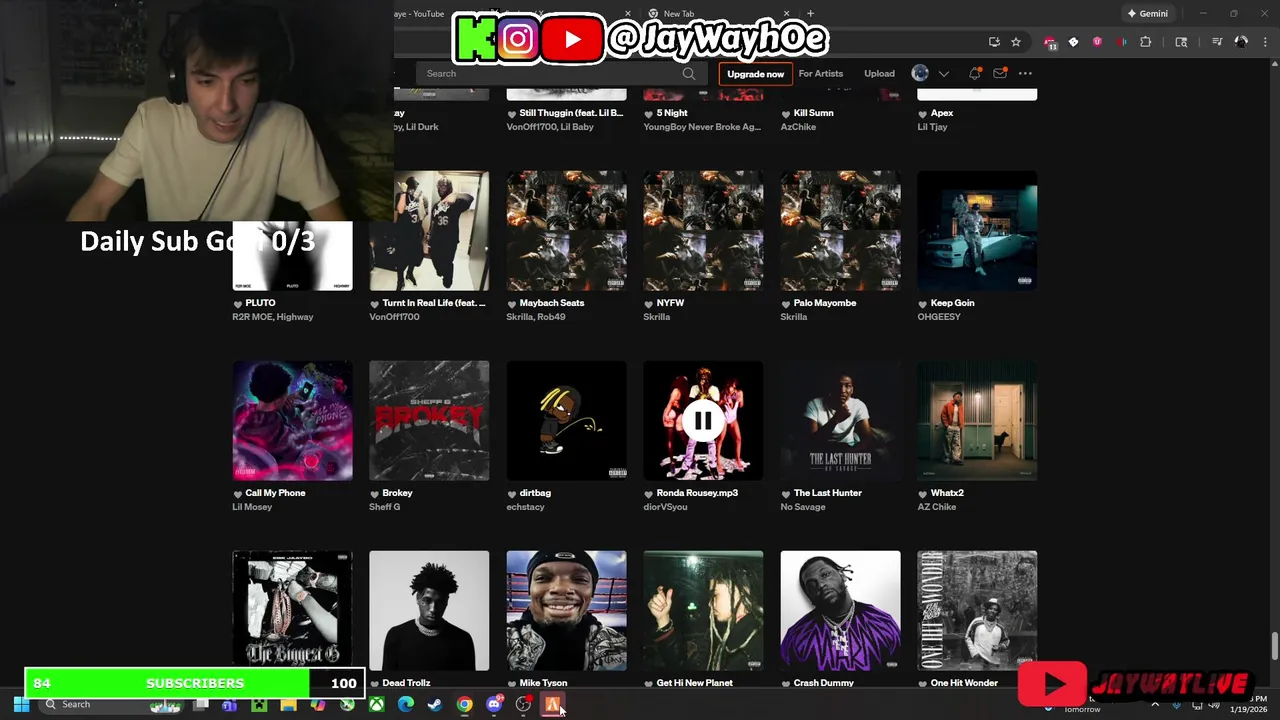Click the install app icon in address bar
1280x720 pixels.
point(994,42)
